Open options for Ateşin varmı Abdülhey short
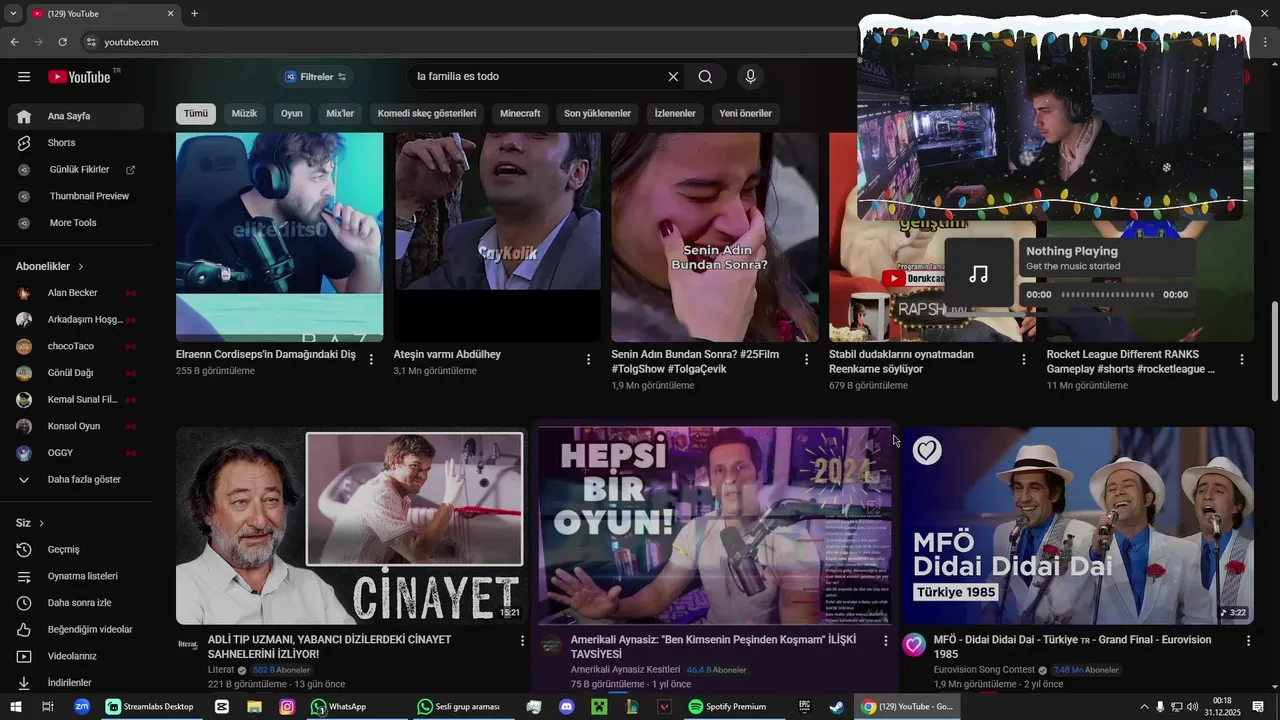 tap(588, 359)
